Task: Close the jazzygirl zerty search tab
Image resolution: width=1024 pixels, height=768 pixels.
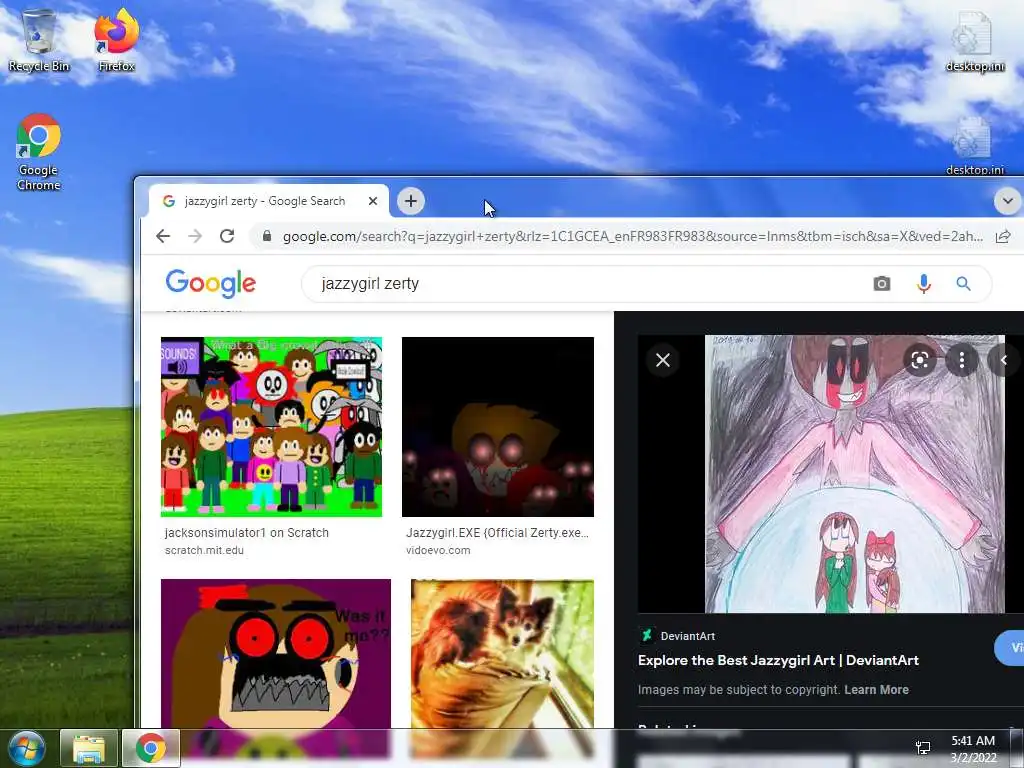Action: pos(373,201)
